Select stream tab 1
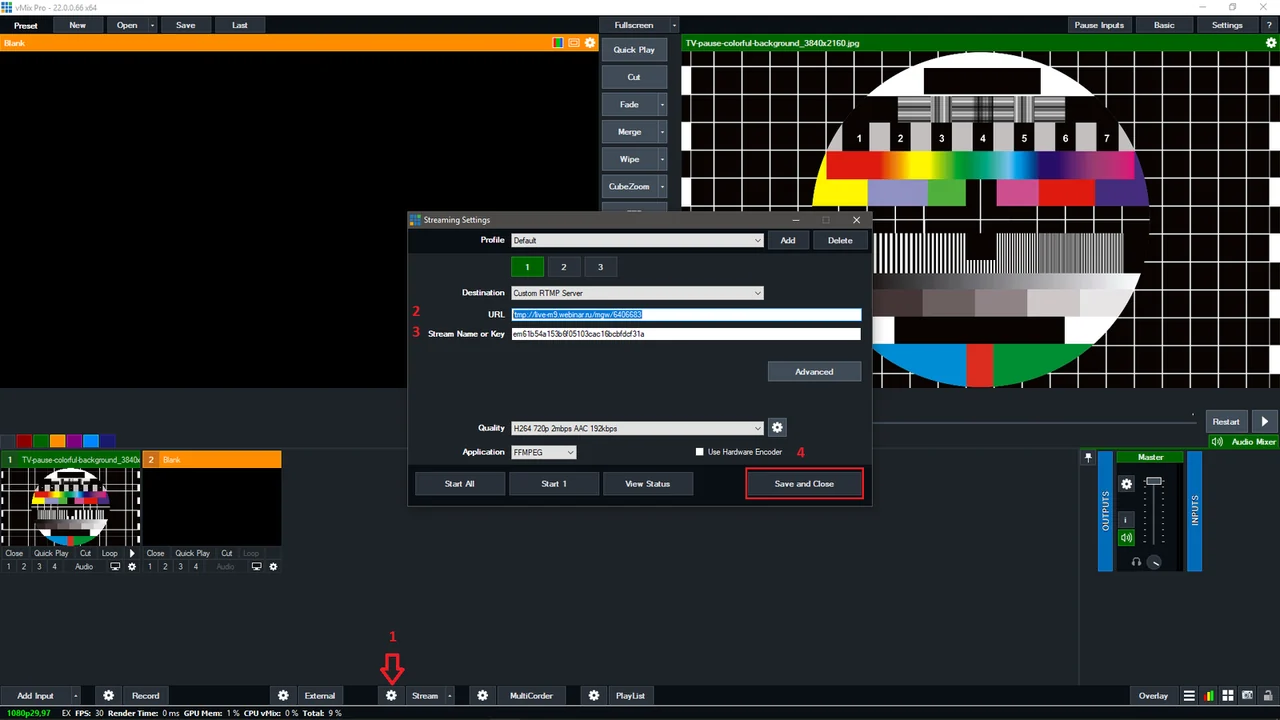The height and width of the screenshot is (720, 1280). 527,267
